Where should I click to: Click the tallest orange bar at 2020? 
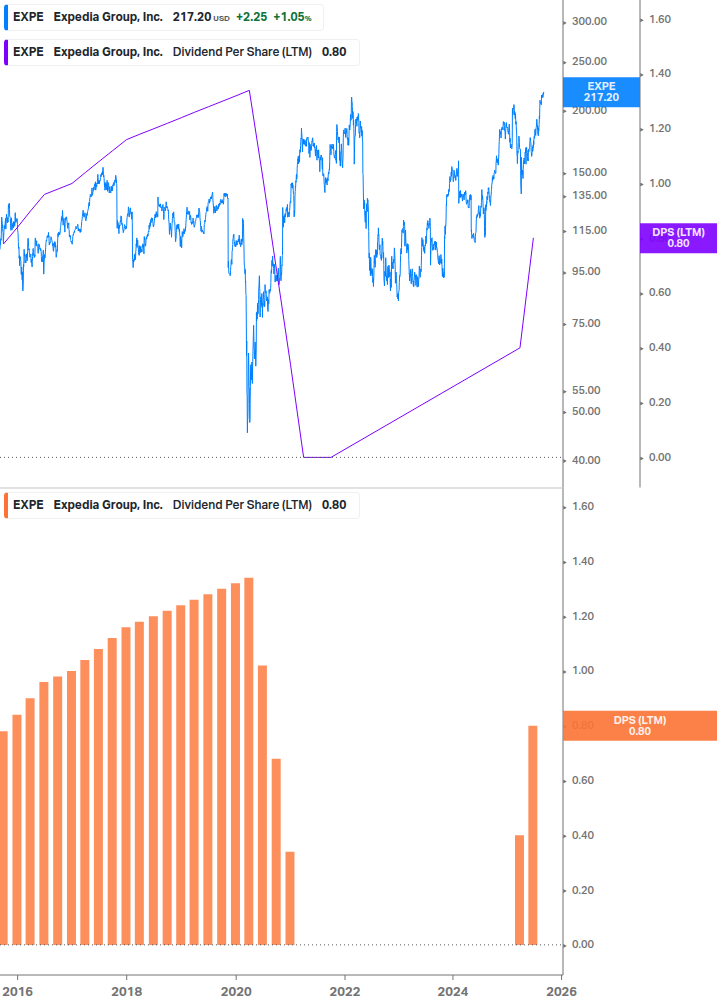(x=249, y=761)
